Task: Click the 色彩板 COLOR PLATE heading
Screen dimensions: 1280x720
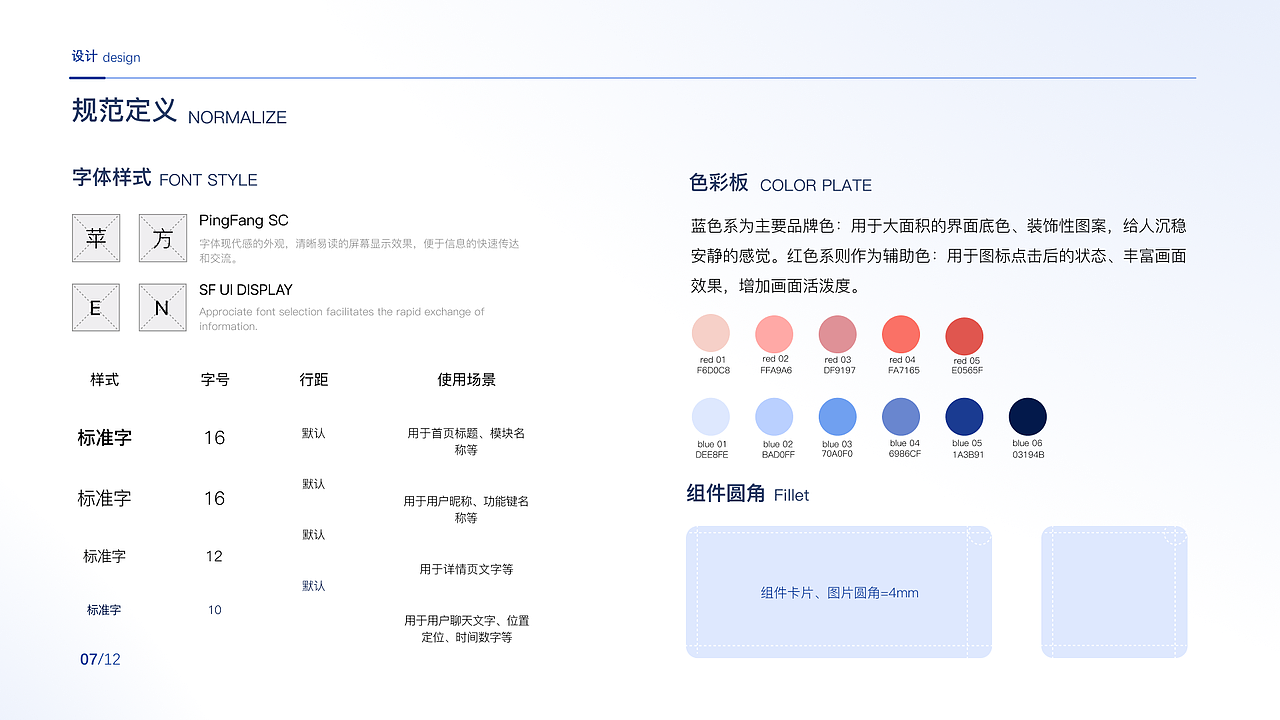Action: click(780, 184)
